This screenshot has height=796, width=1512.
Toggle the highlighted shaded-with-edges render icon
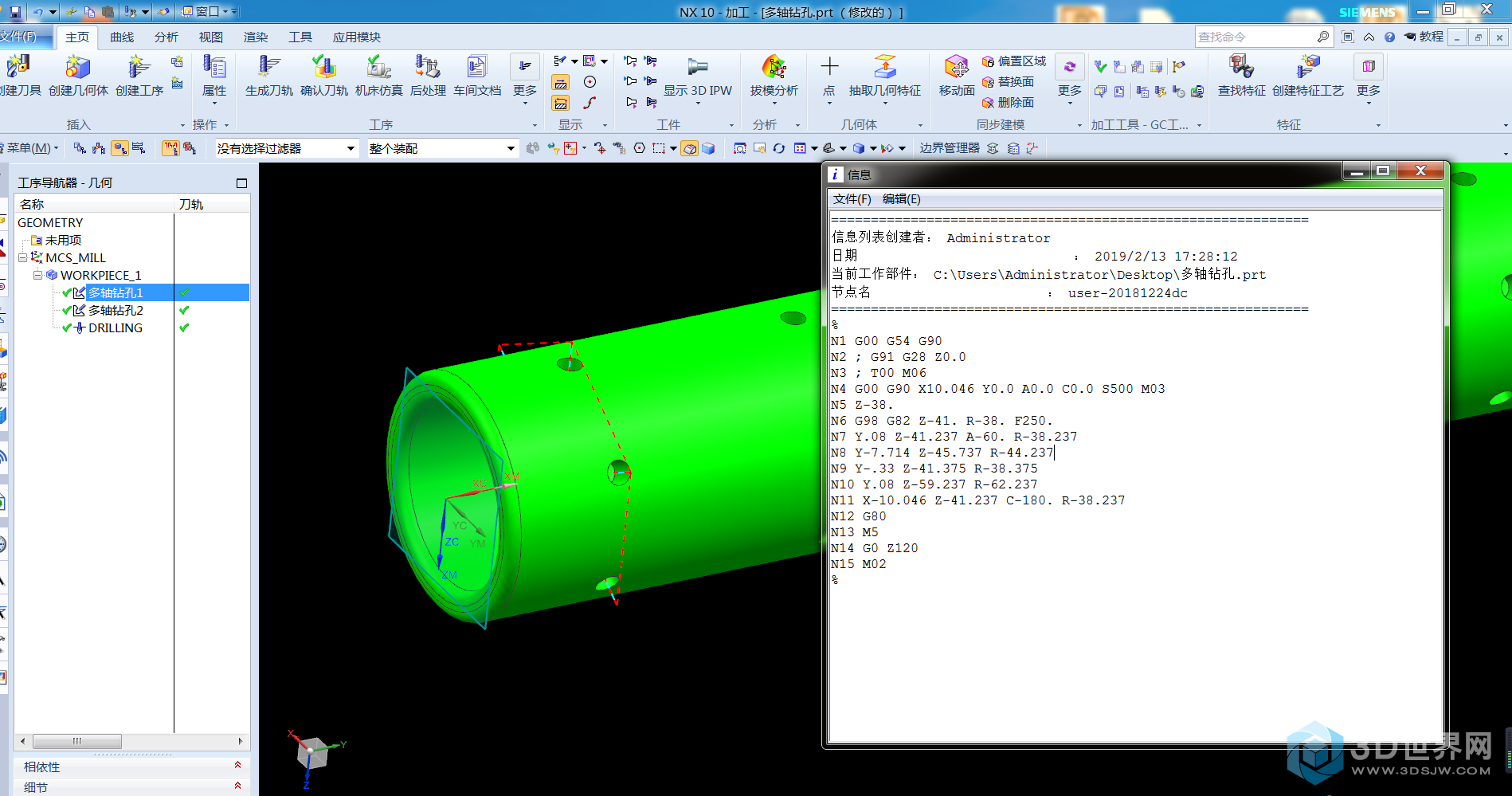pos(690,148)
